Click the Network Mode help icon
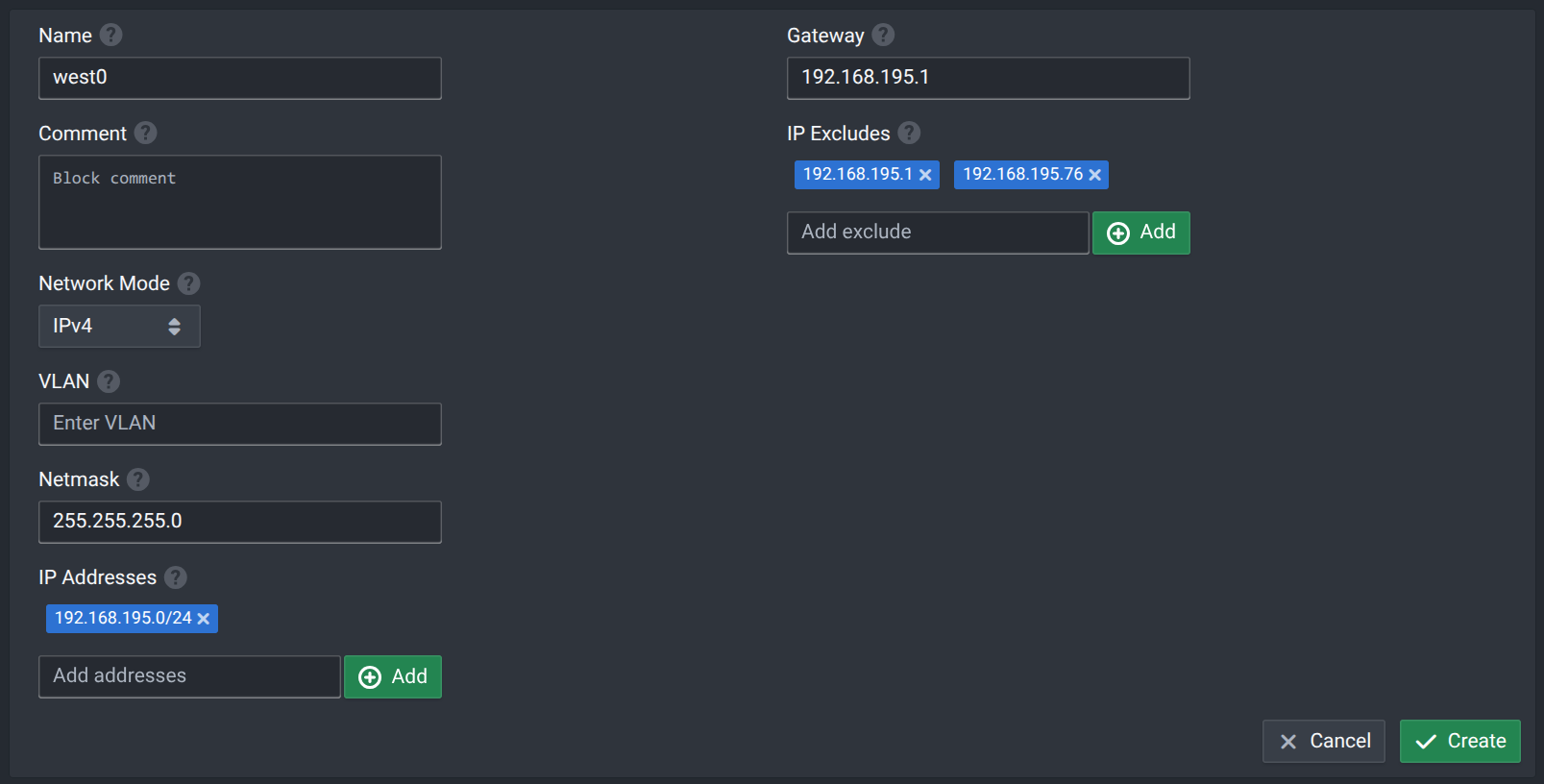Image resolution: width=1544 pixels, height=784 pixels. click(x=188, y=283)
